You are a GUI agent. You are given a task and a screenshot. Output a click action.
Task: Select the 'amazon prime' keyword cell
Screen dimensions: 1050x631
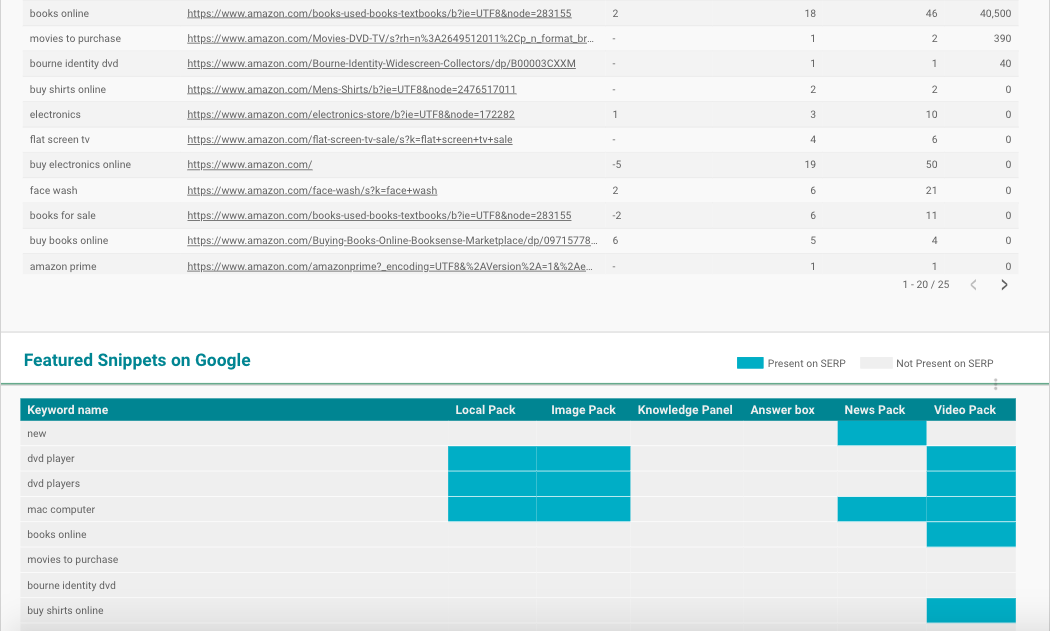(x=63, y=267)
